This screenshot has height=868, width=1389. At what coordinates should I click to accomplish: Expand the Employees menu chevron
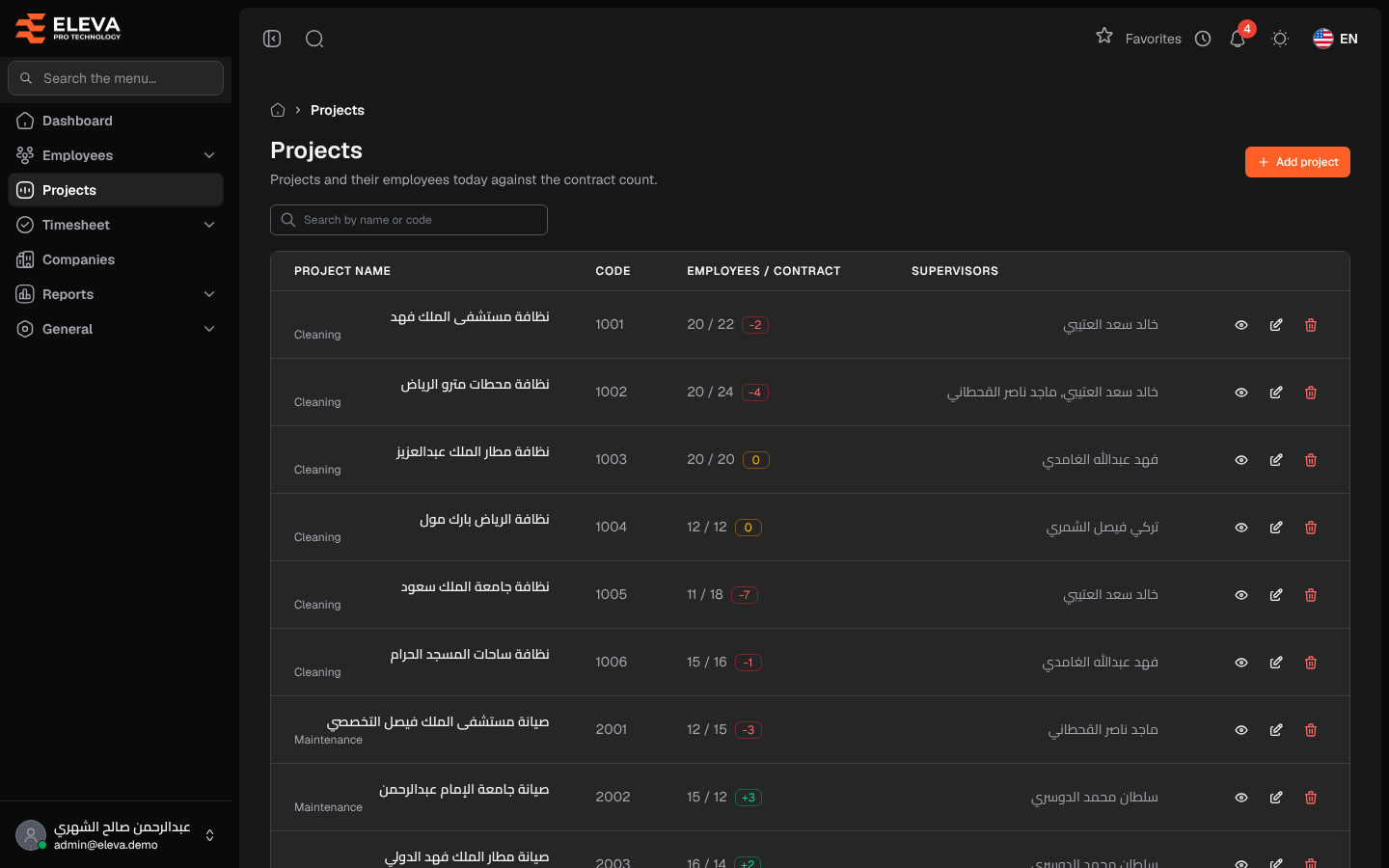point(209,155)
